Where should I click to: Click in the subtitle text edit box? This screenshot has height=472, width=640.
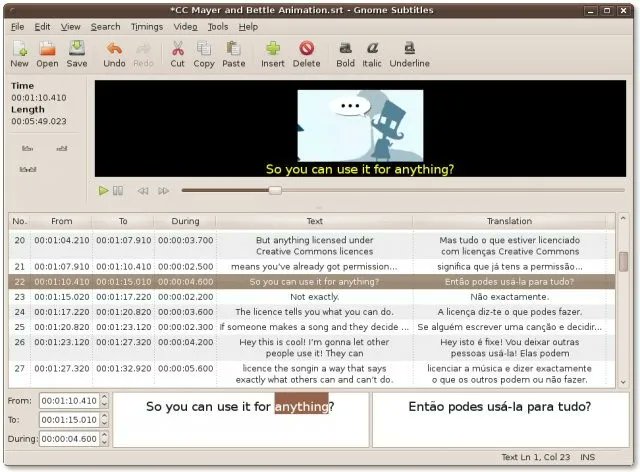point(241,420)
